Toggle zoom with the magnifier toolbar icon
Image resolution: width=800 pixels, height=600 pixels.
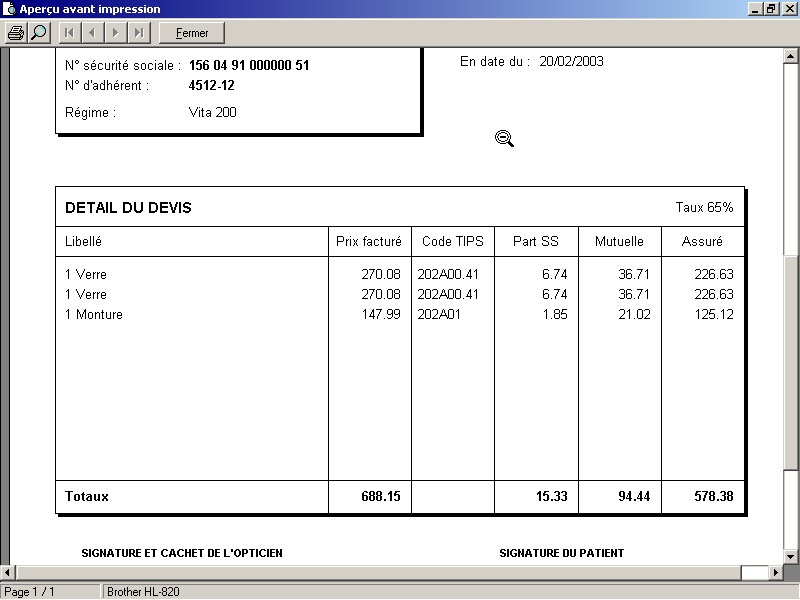[38, 33]
